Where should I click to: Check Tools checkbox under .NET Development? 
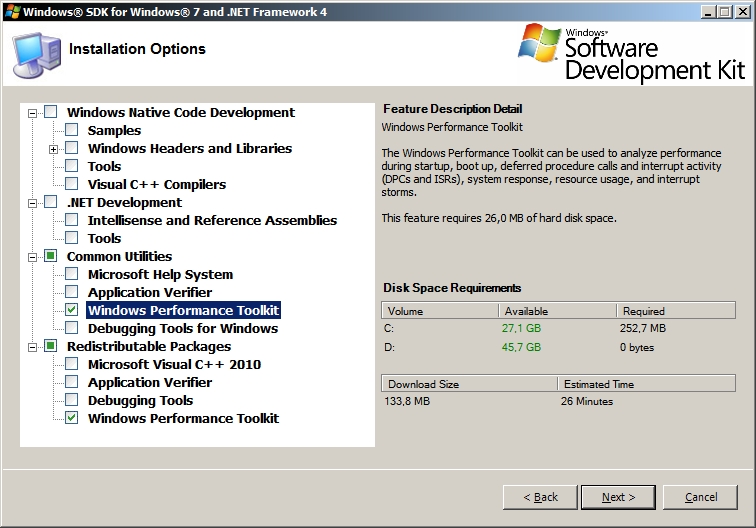[x=71, y=238]
